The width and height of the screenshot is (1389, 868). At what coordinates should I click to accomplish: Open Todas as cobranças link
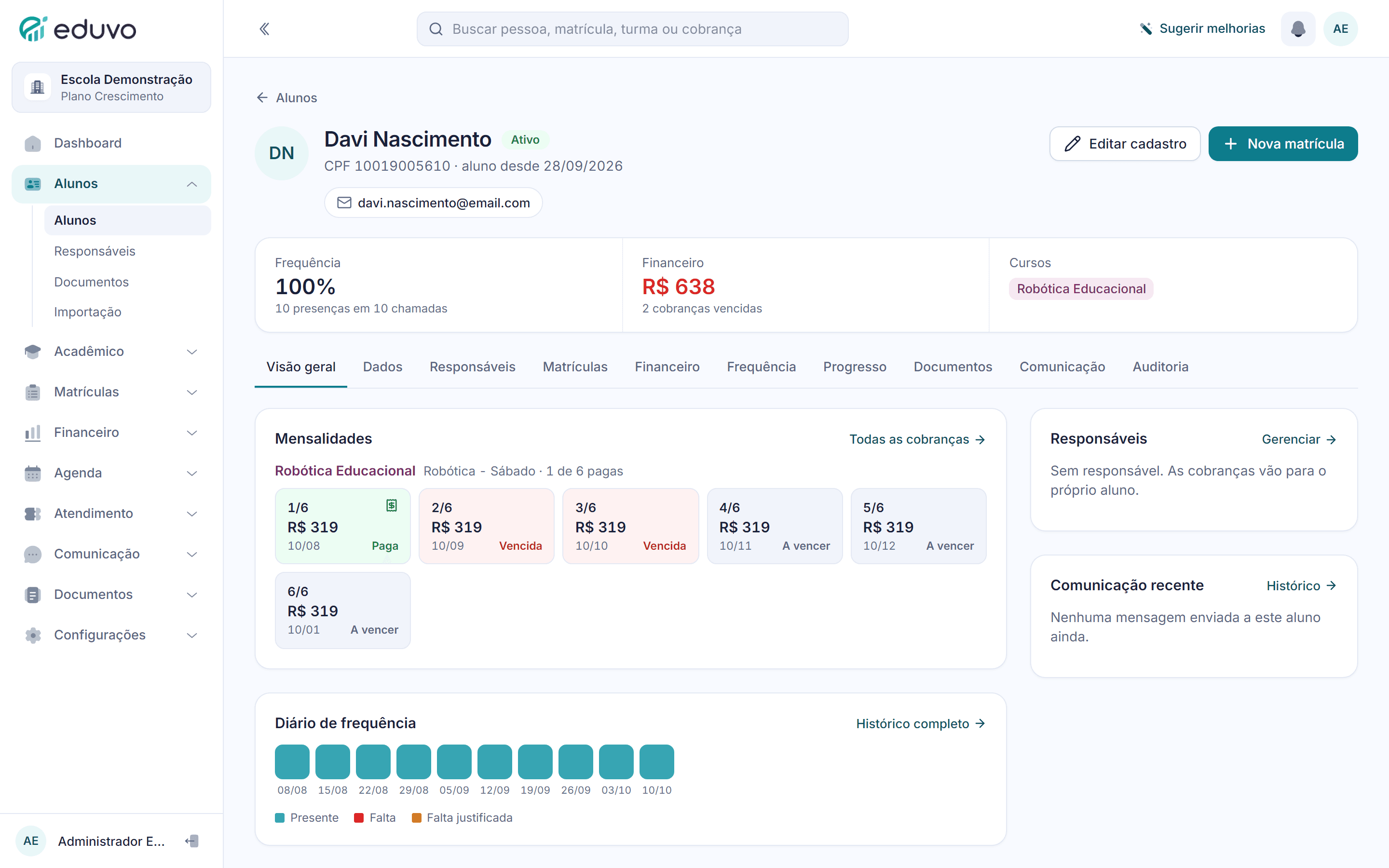(x=917, y=439)
